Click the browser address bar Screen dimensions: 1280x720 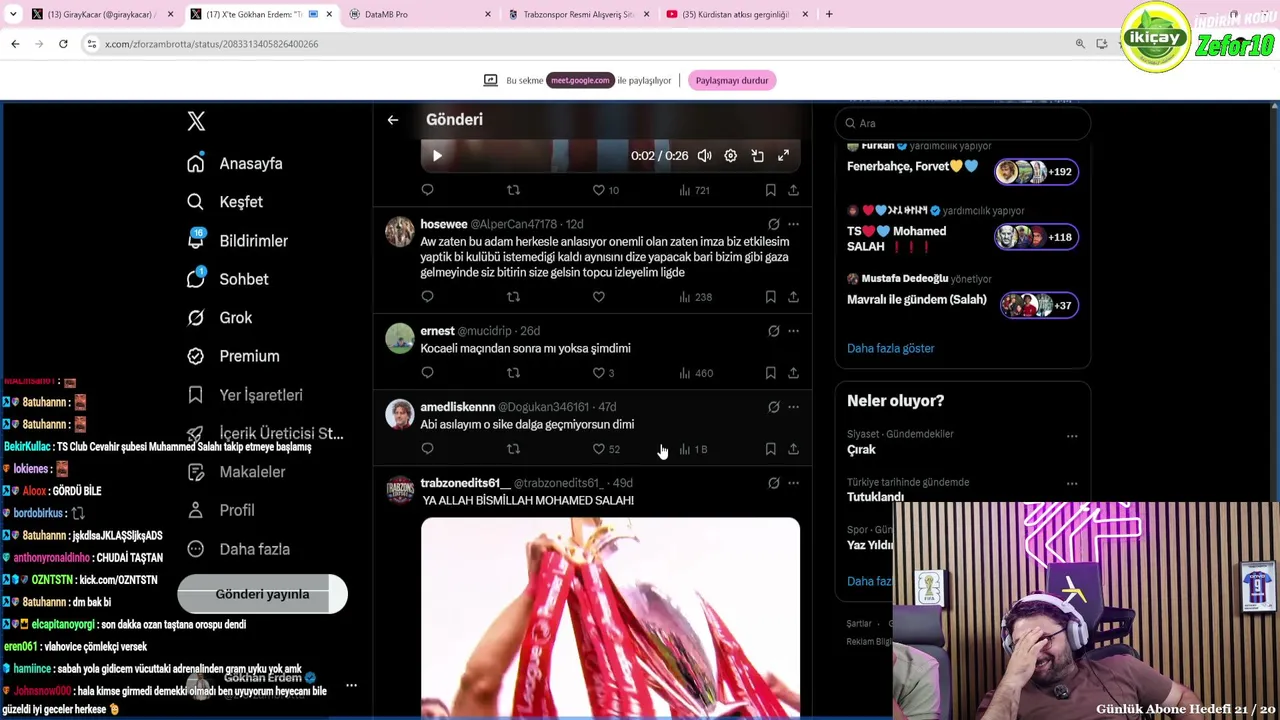[580, 44]
